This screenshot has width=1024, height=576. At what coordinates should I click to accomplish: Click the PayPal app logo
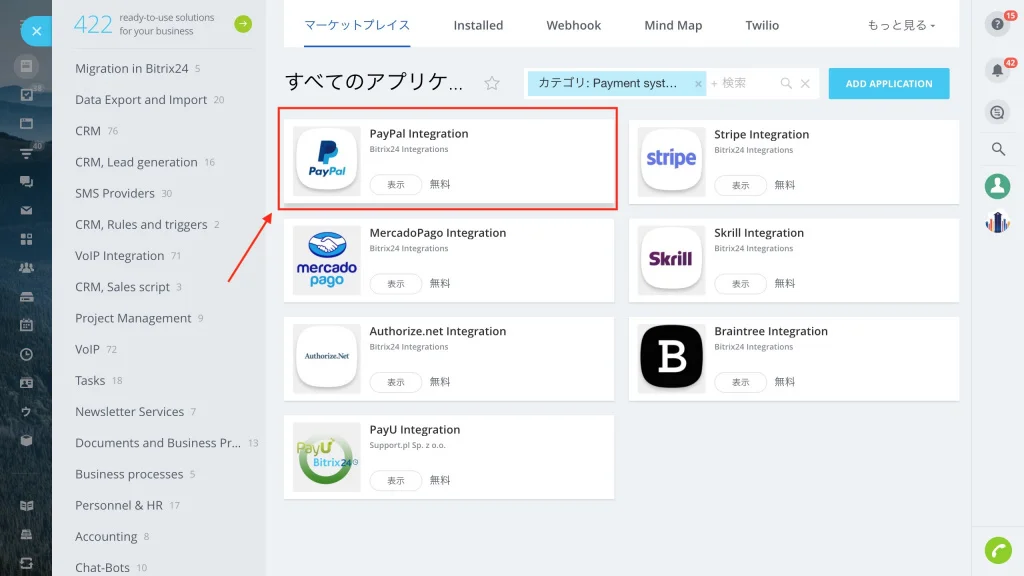pyautogui.click(x=327, y=159)
